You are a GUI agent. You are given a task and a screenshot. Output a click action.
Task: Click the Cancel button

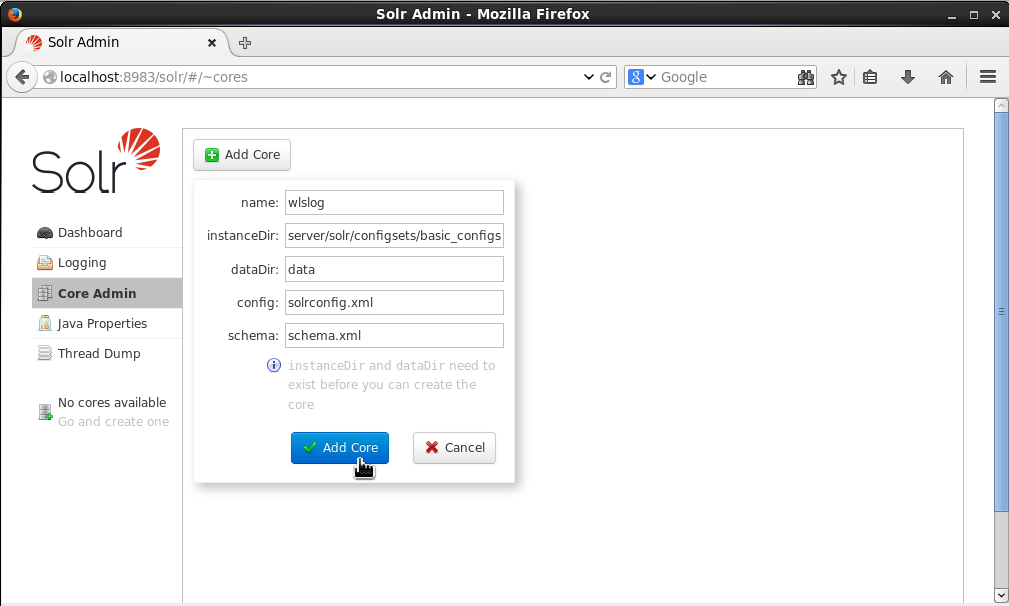[454, 448]
